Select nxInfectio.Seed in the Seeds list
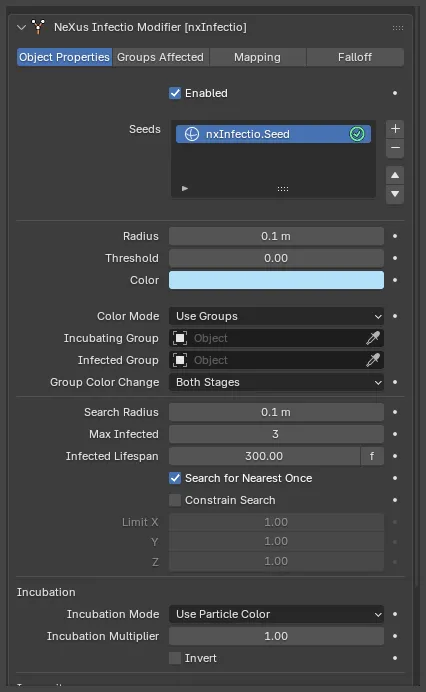 [273, 134]
